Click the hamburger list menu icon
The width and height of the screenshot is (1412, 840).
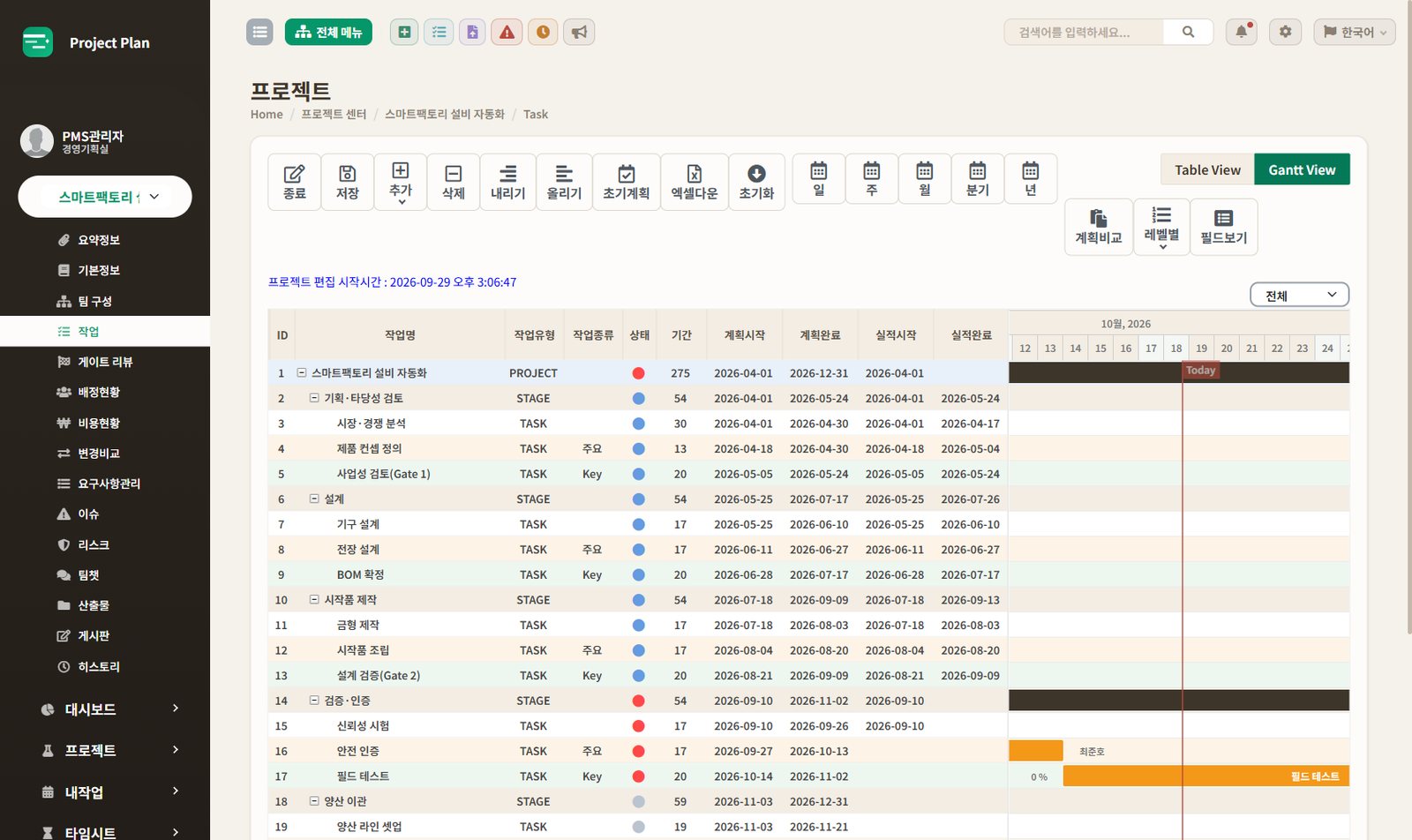259,32
